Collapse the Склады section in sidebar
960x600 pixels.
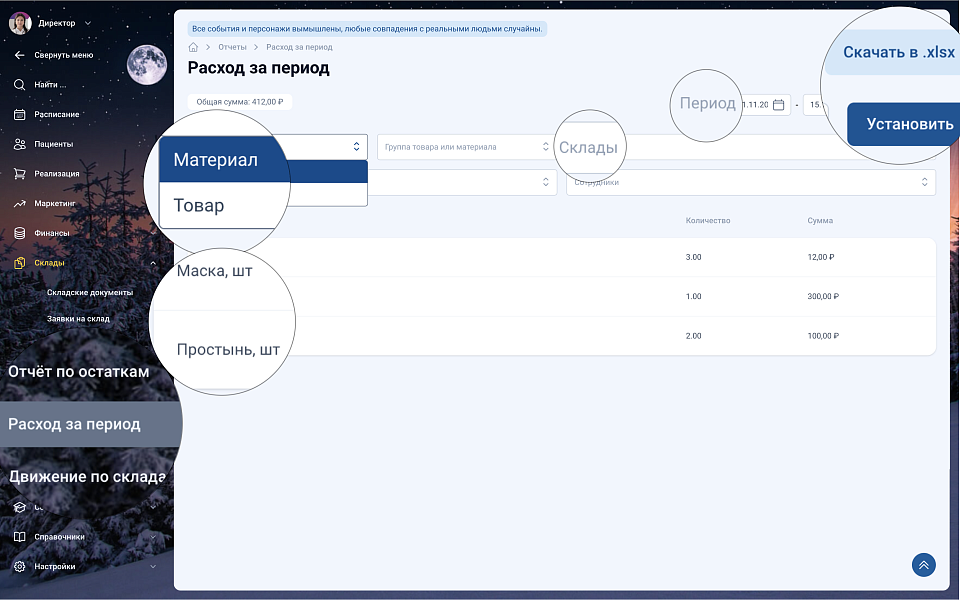pos(153,263)
